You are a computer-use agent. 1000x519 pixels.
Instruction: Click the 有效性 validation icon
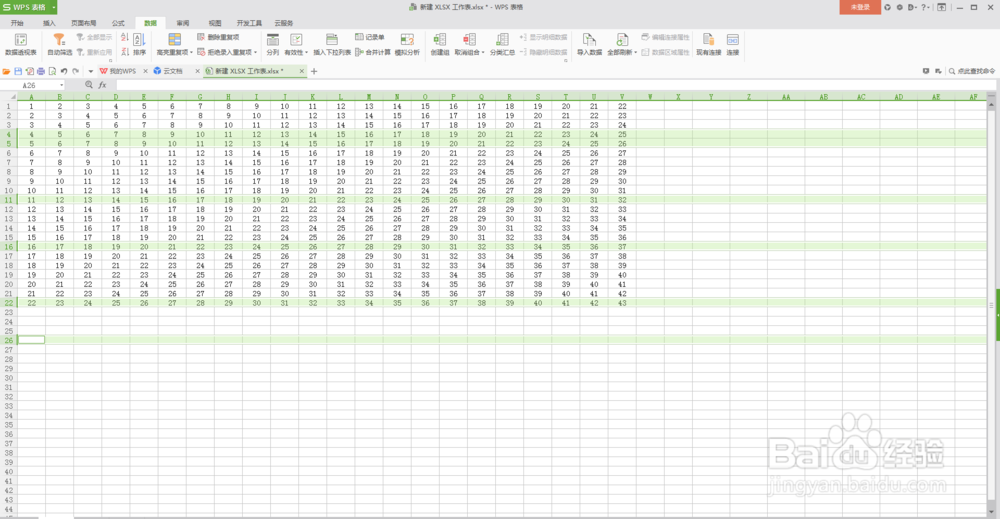(x=295, y=40)
